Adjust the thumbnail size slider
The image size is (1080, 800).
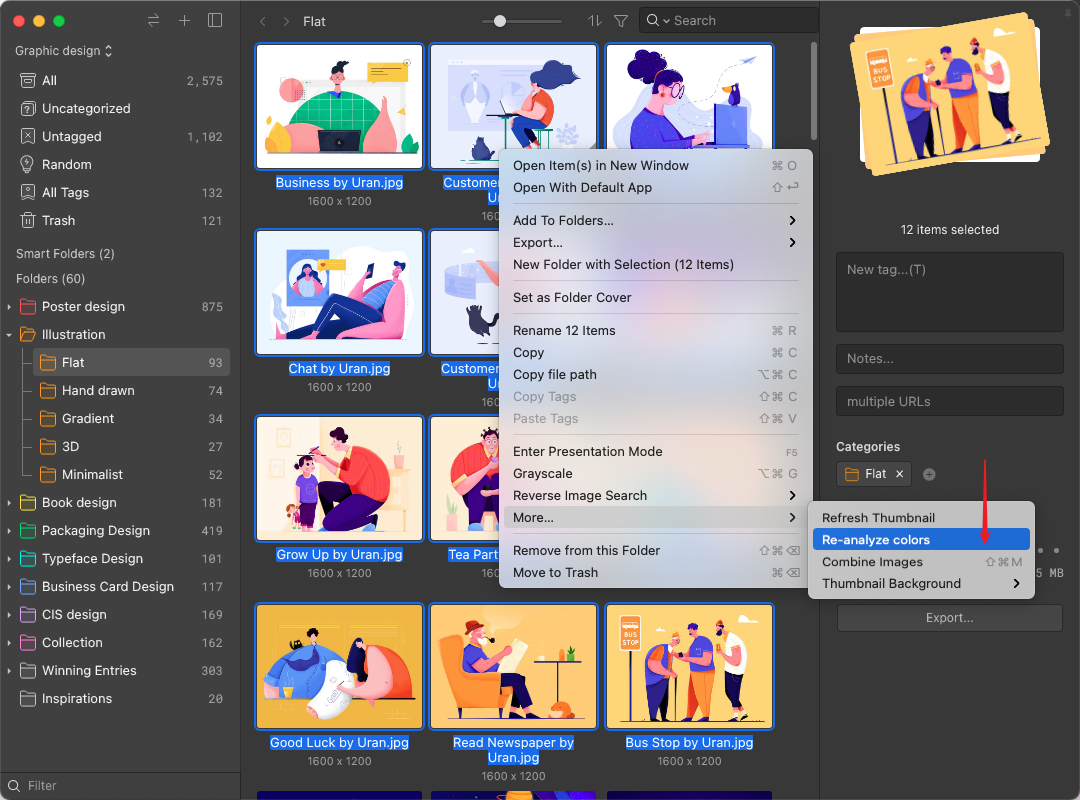[x=500, y=21]
